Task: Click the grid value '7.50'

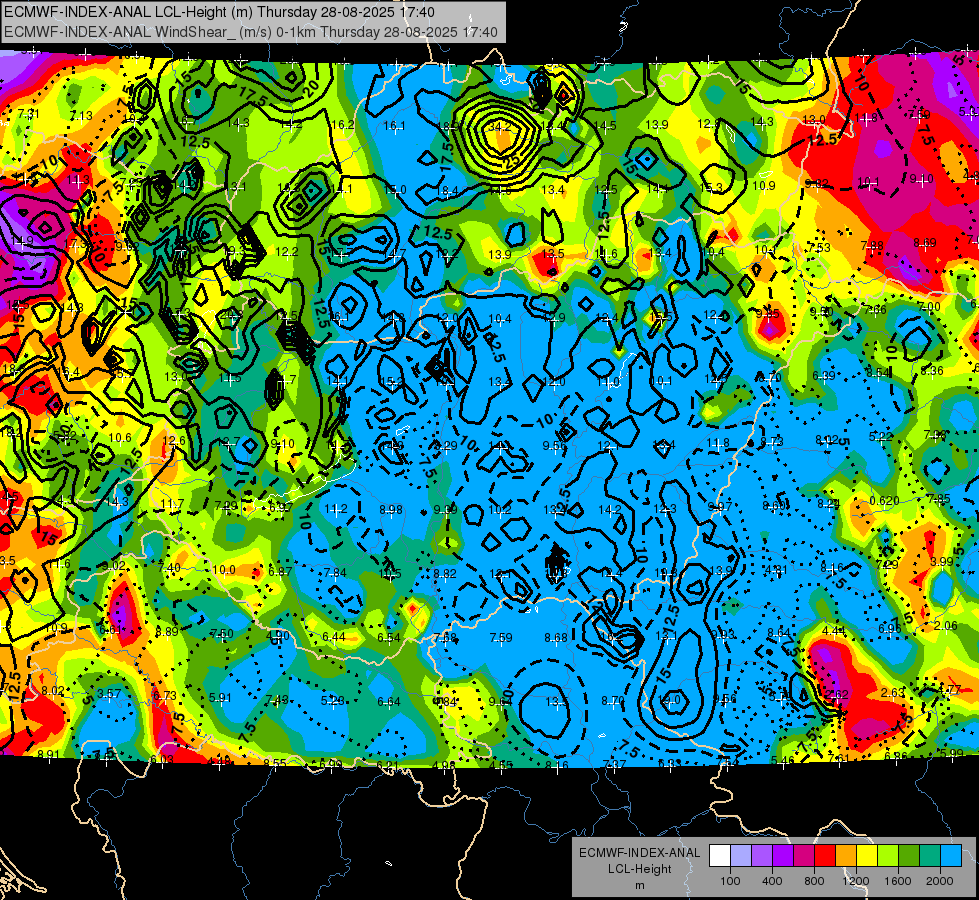Action: (222, 633)
